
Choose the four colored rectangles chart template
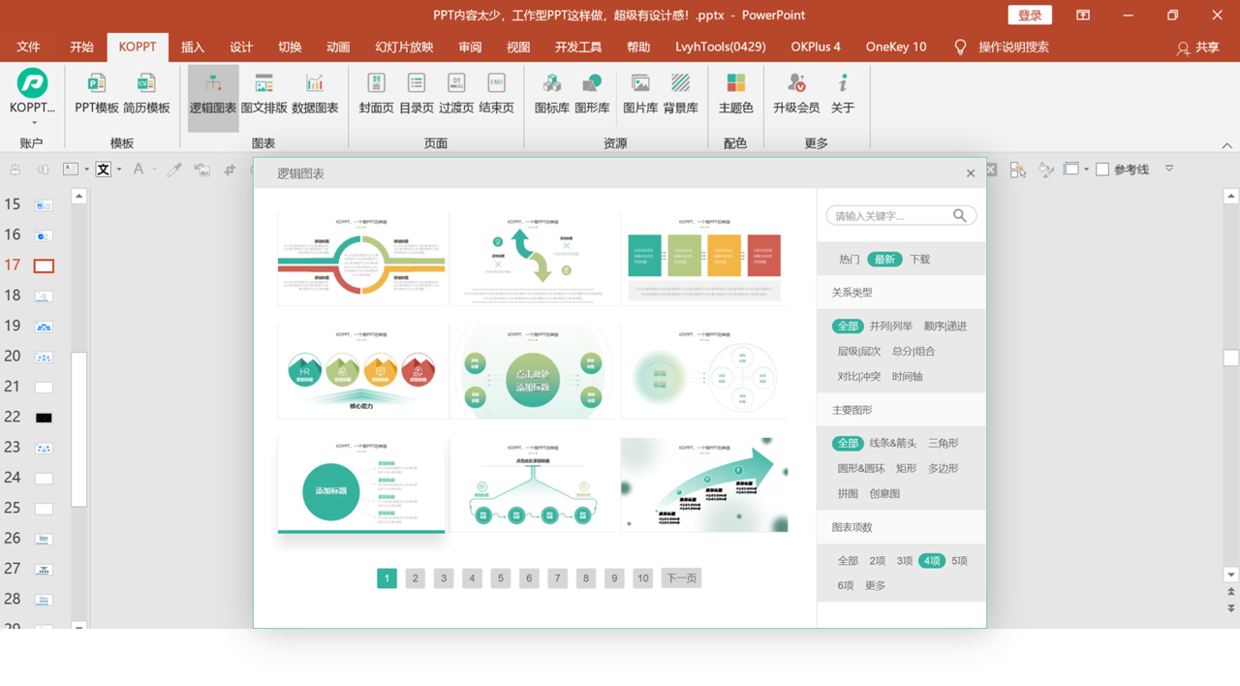[704, 258]
